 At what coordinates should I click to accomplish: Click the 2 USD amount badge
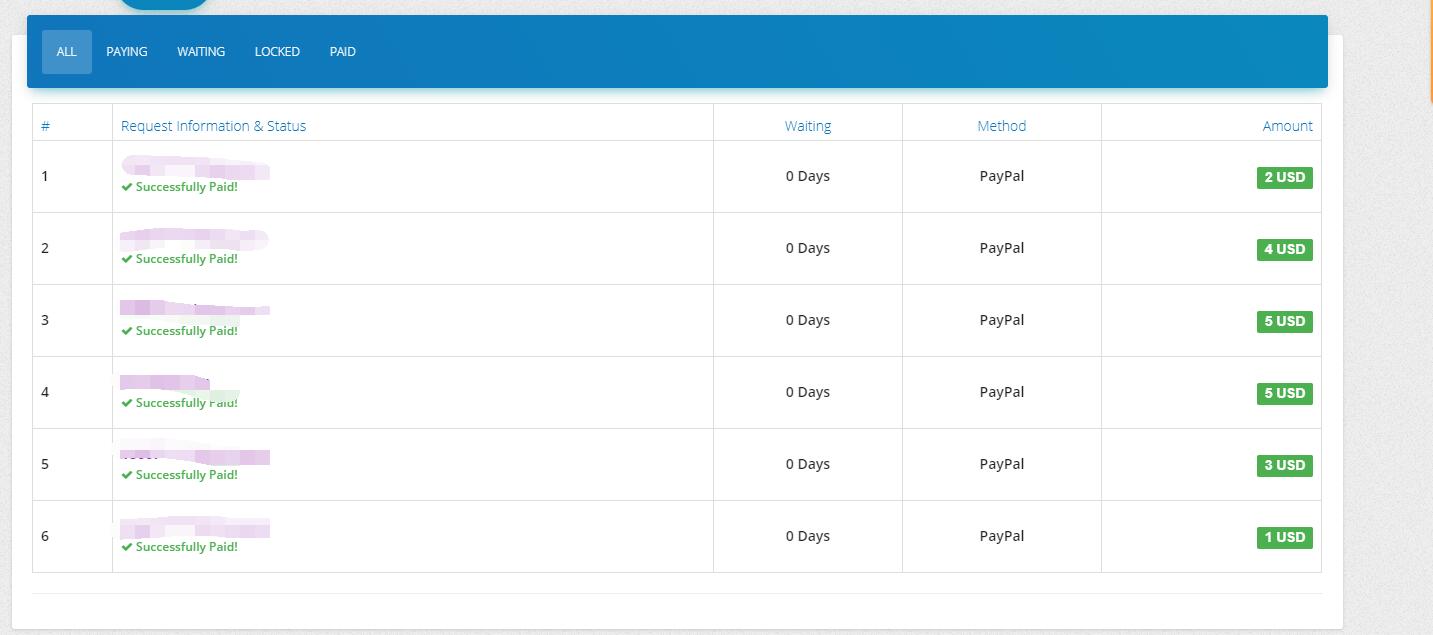tap(1284, 177)
